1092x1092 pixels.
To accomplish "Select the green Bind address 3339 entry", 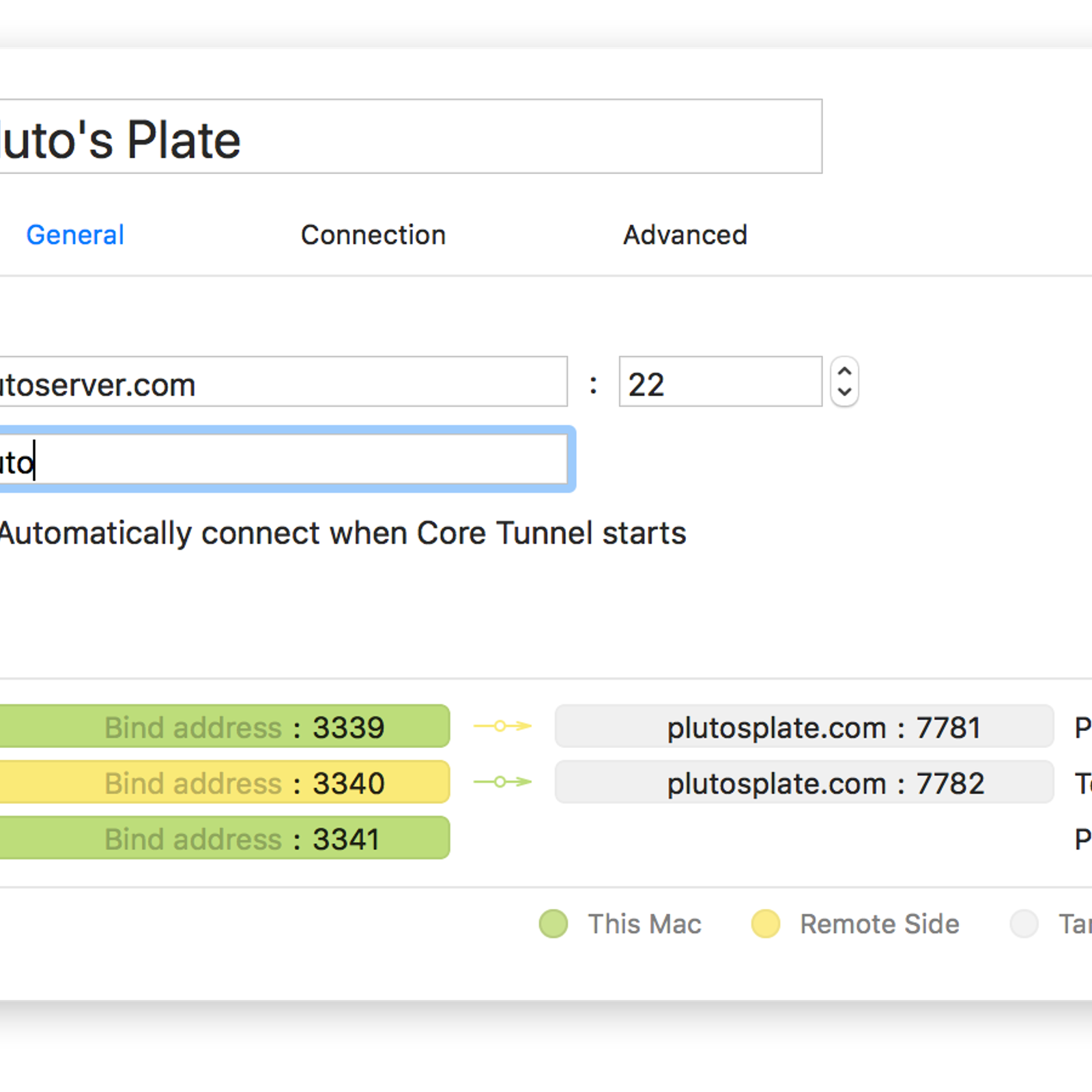I will pyautogui.click(x=225, y=726).
